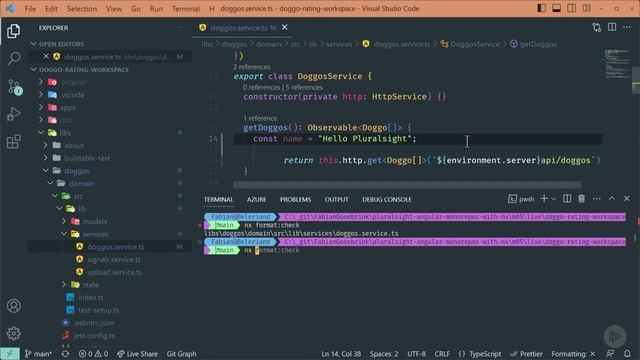640x360 pixels.
Task: Close the terminal panel
Action: coord(627,199)
